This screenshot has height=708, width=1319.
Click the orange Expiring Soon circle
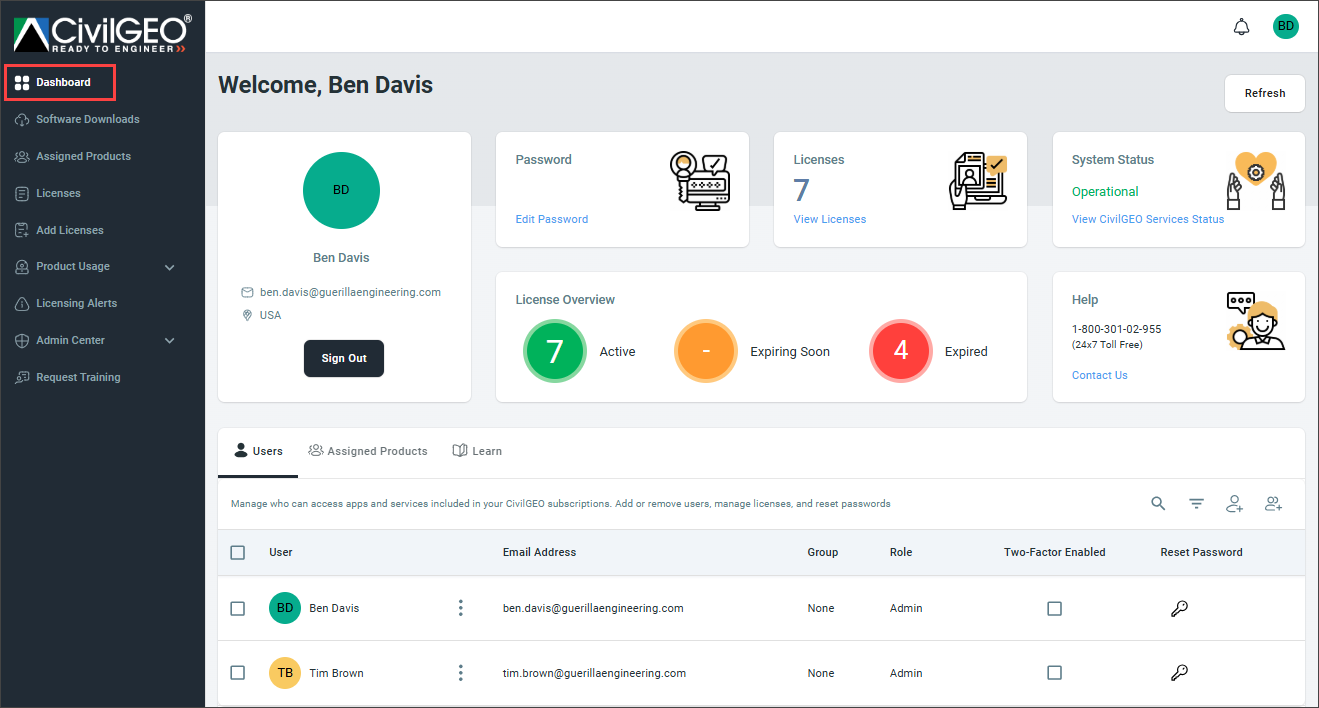pos(706,351)
